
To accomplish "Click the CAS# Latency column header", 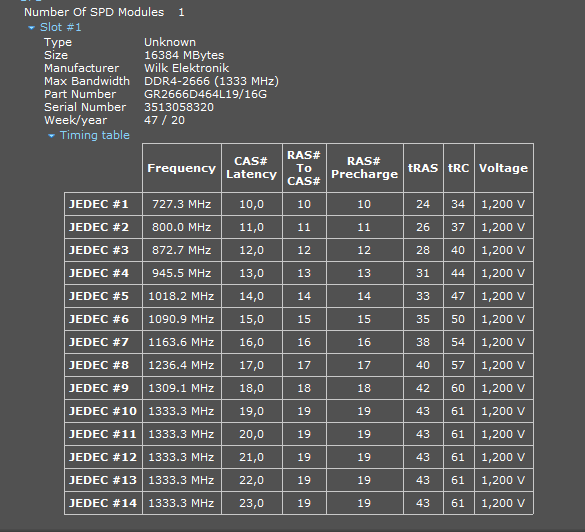I will 251,168.
